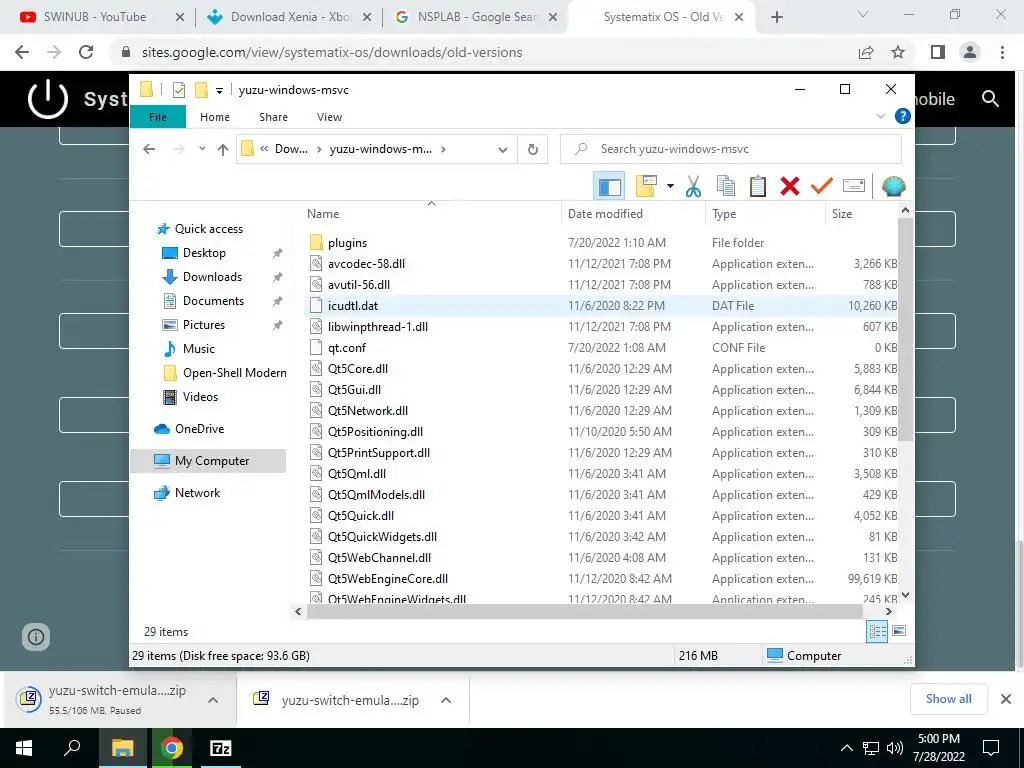
Task: Click the red X Delete icon
Action: [790, 186]
